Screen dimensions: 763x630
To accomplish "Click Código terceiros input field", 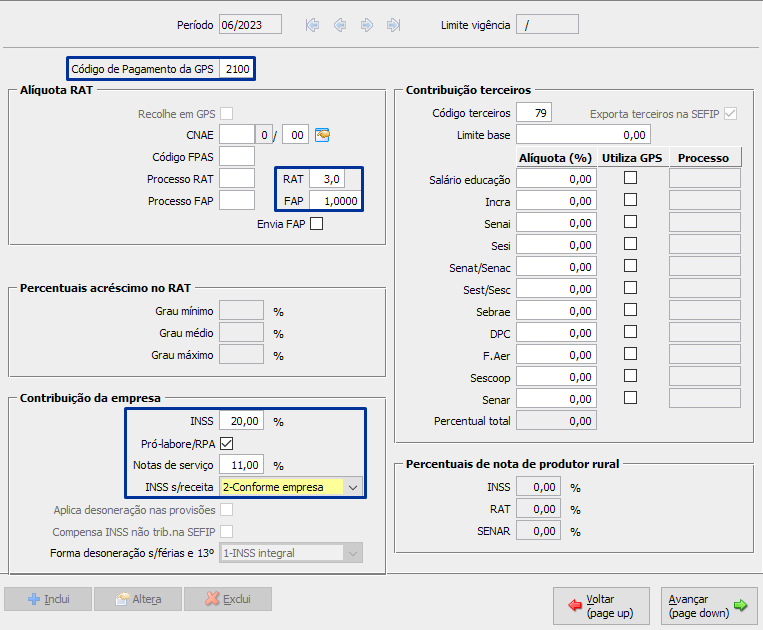I will coord(534,112).
